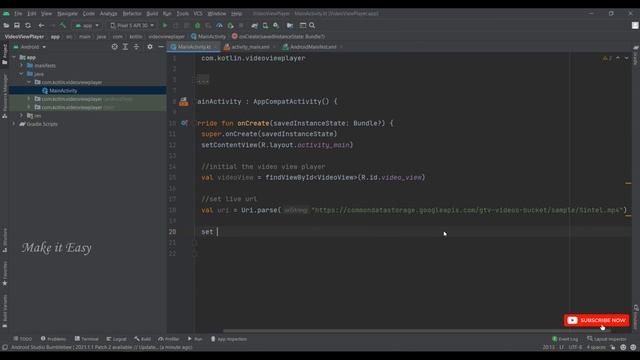Image resolution: width=640 pixels, height=360 pixels.
Task: Expand the manifests folder node
Action: pos(22,65)
